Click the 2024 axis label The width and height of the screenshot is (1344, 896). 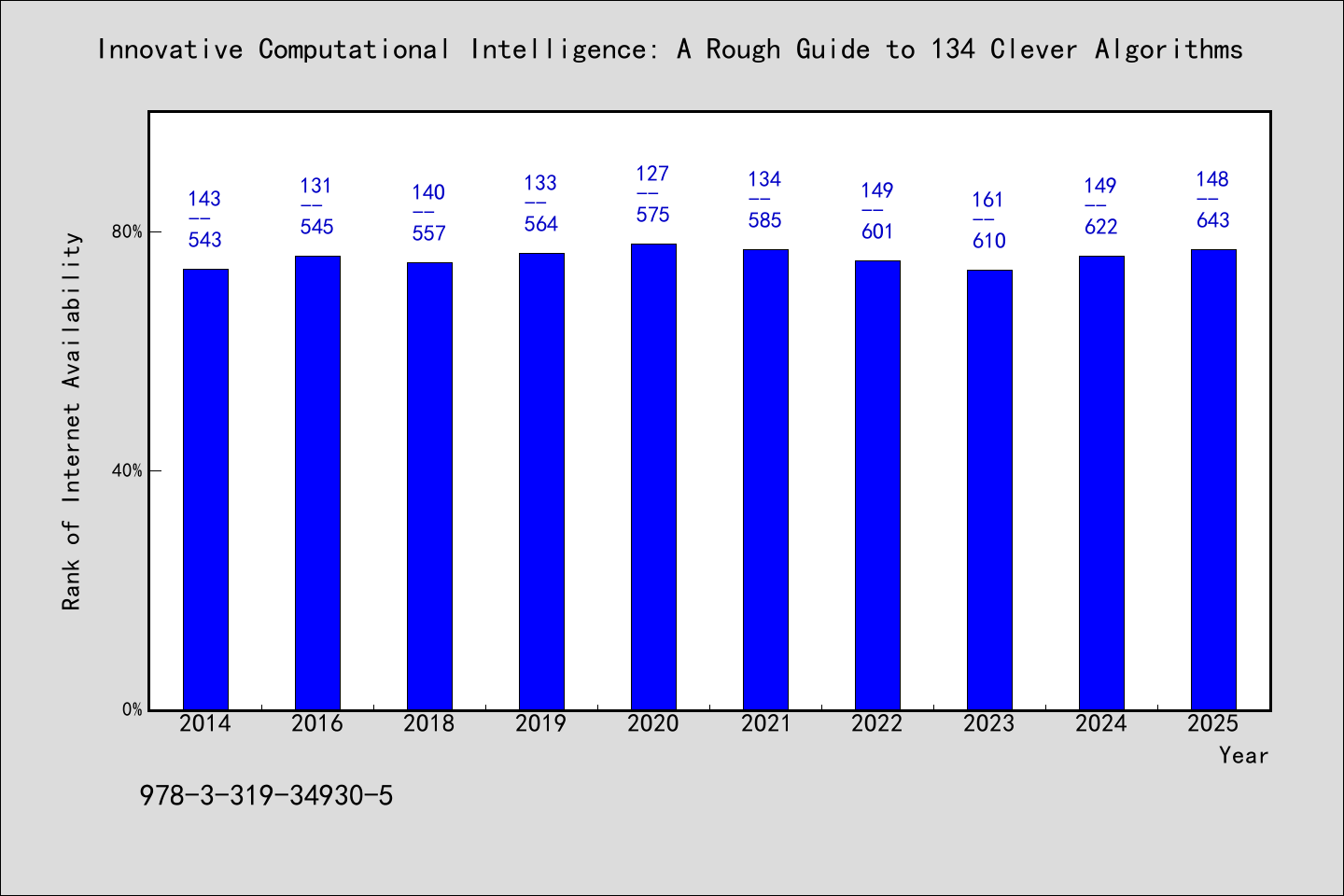pos(1101,723)
